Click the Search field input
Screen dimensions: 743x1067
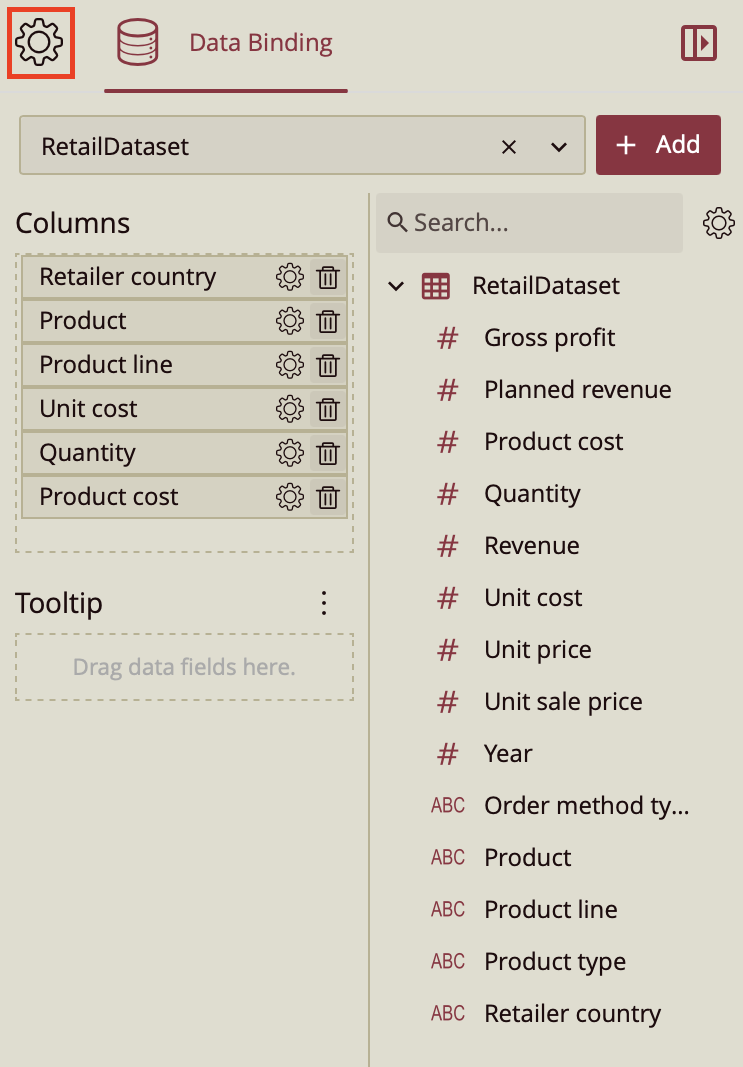540,223
